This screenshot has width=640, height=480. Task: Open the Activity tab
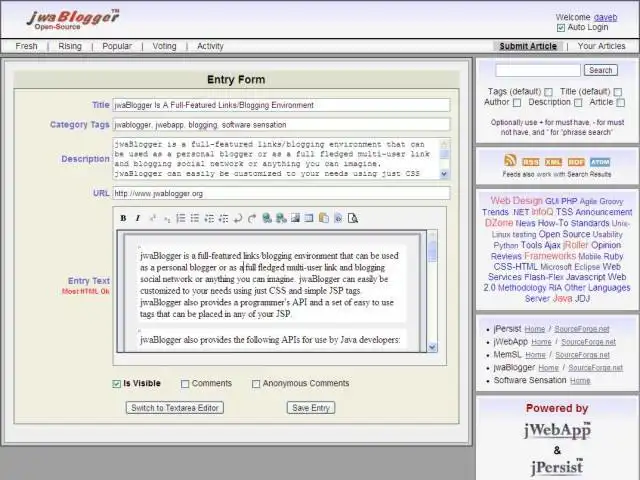[210, 46]
